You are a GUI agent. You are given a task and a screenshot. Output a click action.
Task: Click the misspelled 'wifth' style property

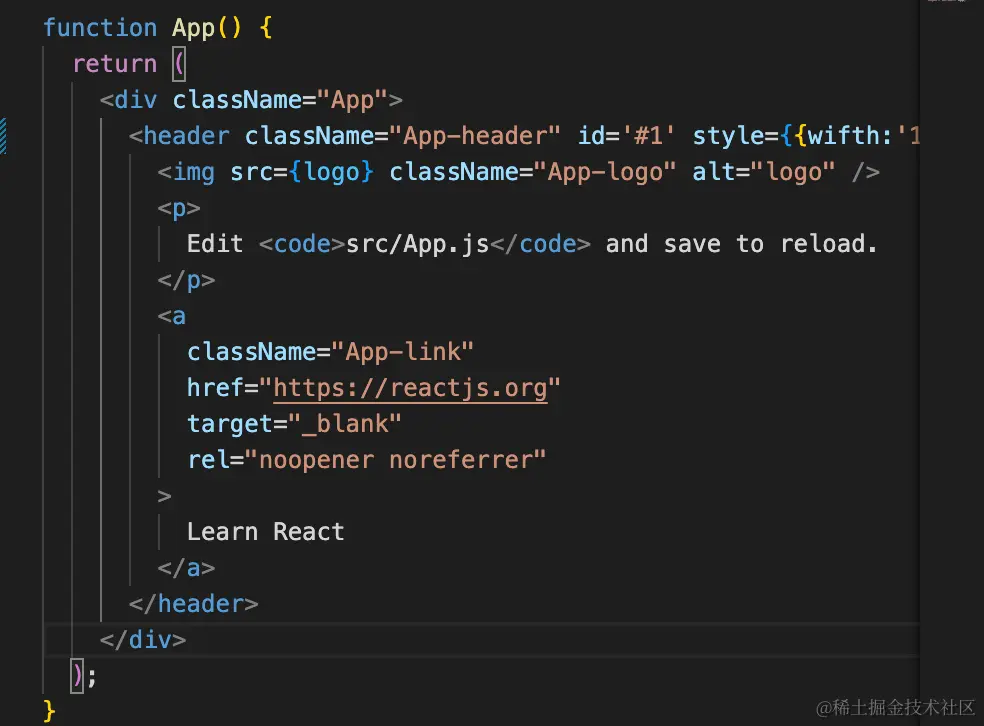coord(844,136)
